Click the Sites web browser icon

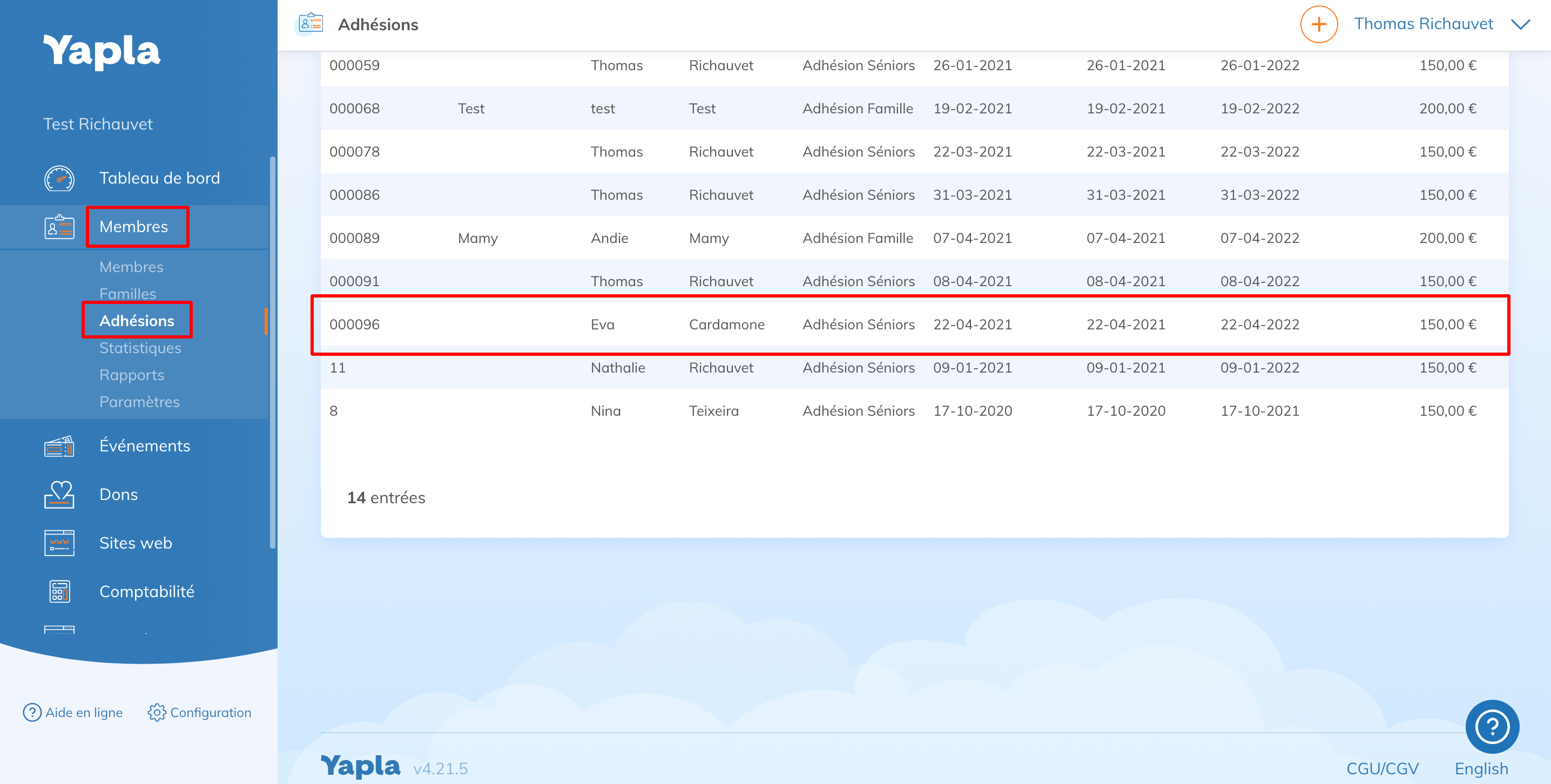coord(59,543)
